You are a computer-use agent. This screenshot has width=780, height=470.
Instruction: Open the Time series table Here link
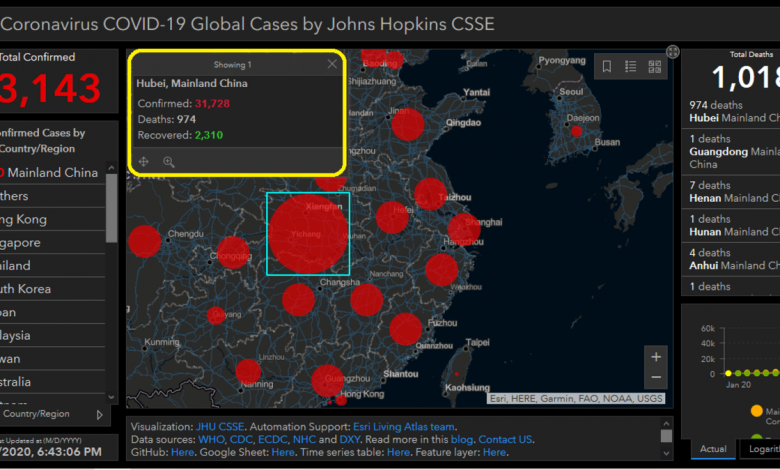coord(398,453)
